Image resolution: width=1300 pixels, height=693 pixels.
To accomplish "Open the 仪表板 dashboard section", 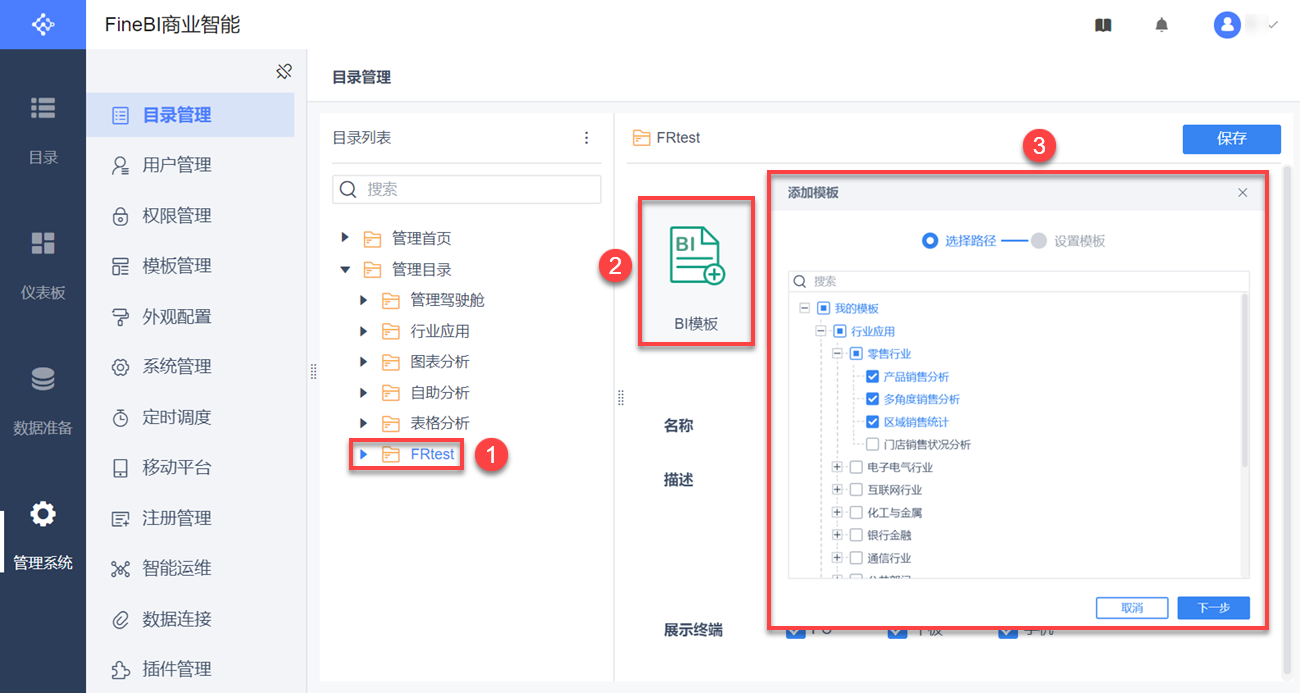I will (43, 265).
